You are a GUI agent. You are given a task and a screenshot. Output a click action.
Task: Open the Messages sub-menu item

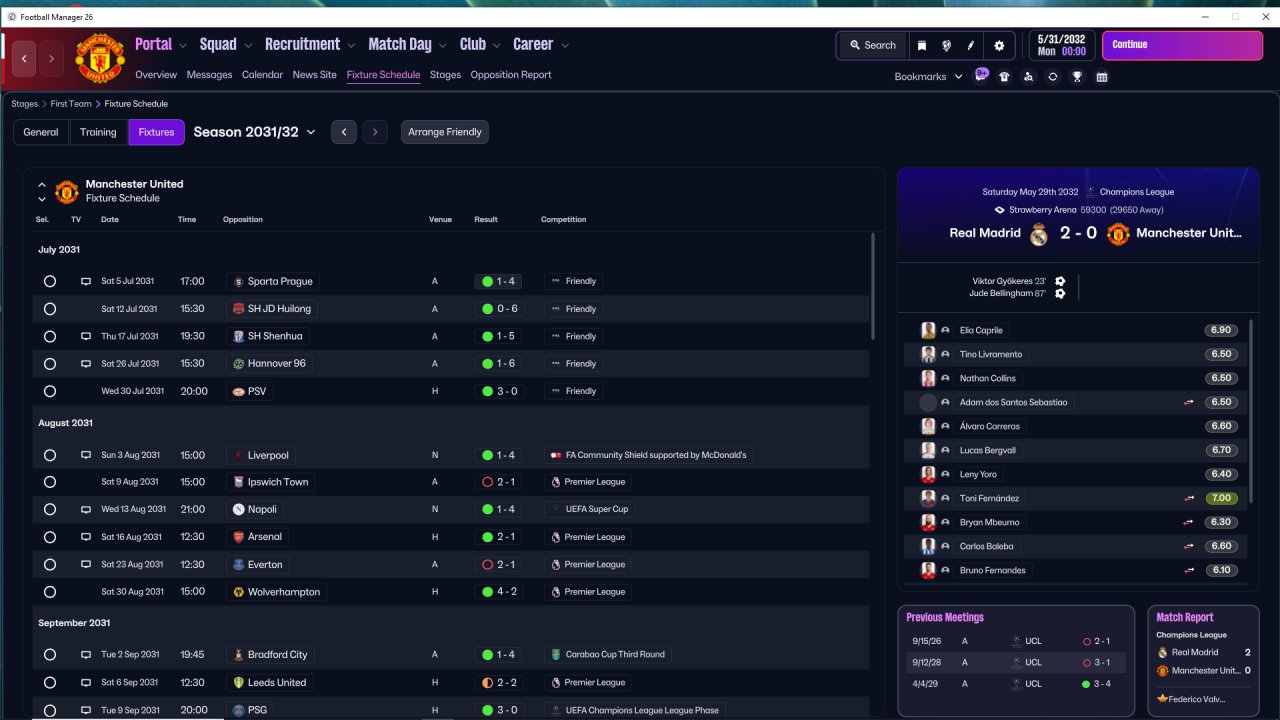(x=209, y=75)
